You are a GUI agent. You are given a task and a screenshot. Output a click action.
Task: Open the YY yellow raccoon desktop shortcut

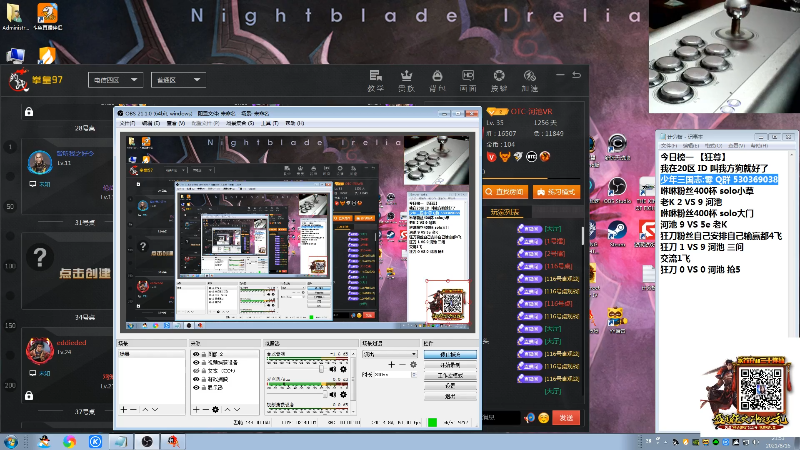click(x=617, y=320)
